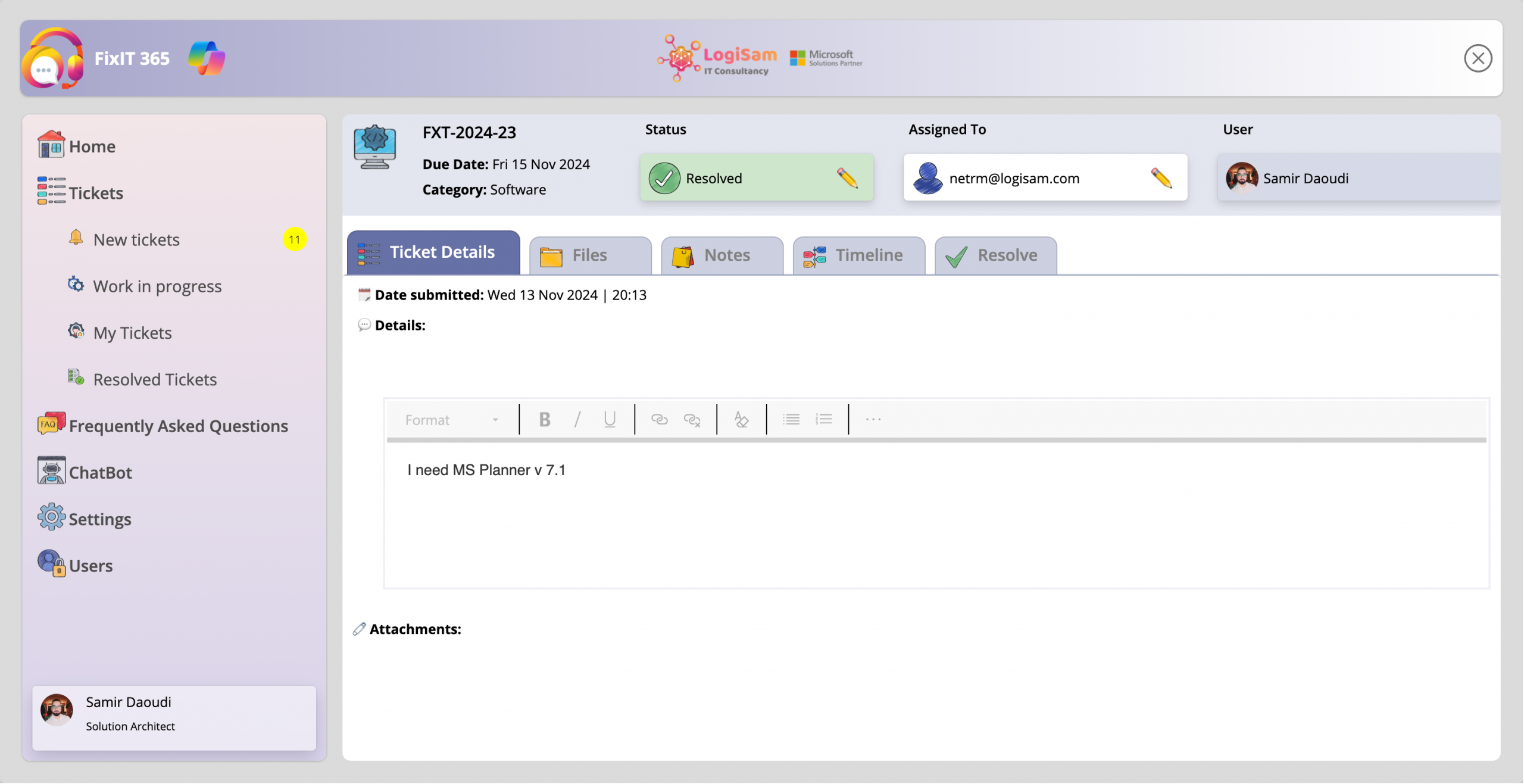Click the Due Date Fri 15 Nov 2024
Image resolution: width=1524 pixels, height=784 pixels.
pos(506,164)
